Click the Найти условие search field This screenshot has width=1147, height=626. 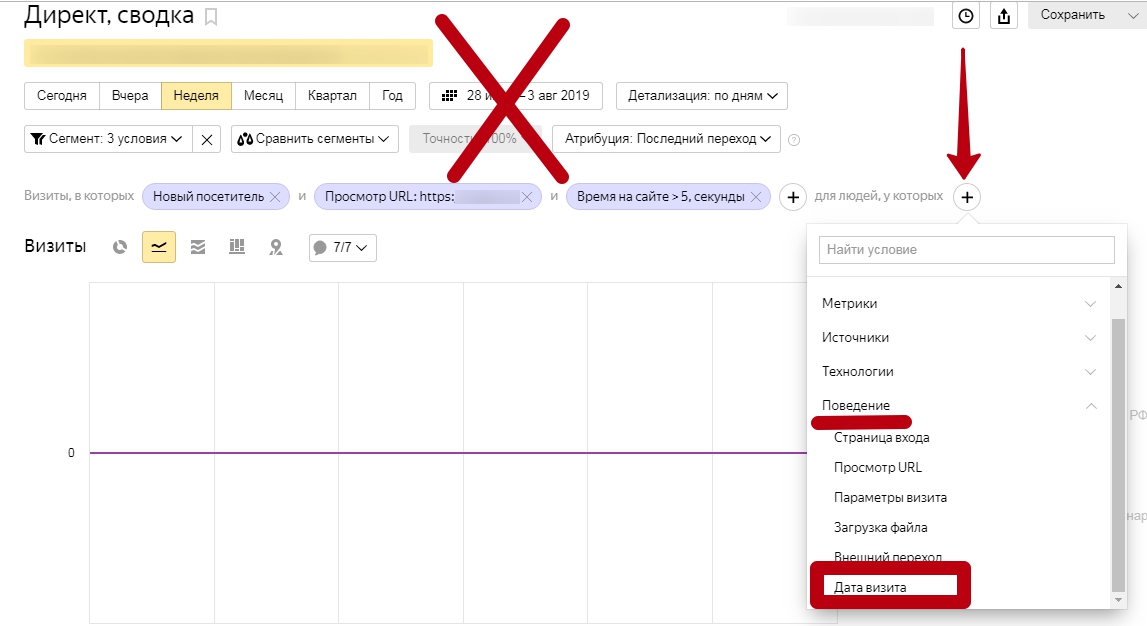pos(966,249)
